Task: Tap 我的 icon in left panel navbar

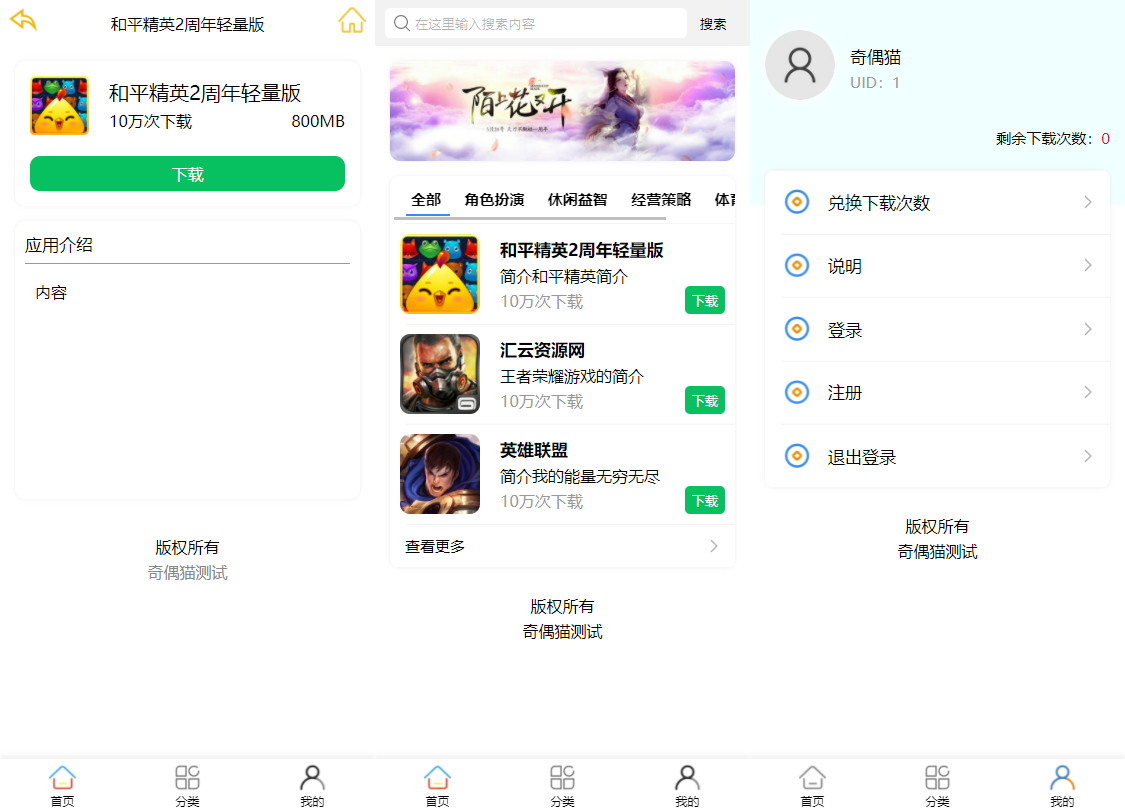Action: (312, 778)
